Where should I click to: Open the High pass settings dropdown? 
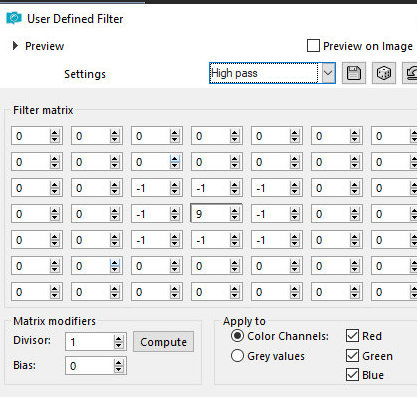pyautogui.click(x=328, y=73)
